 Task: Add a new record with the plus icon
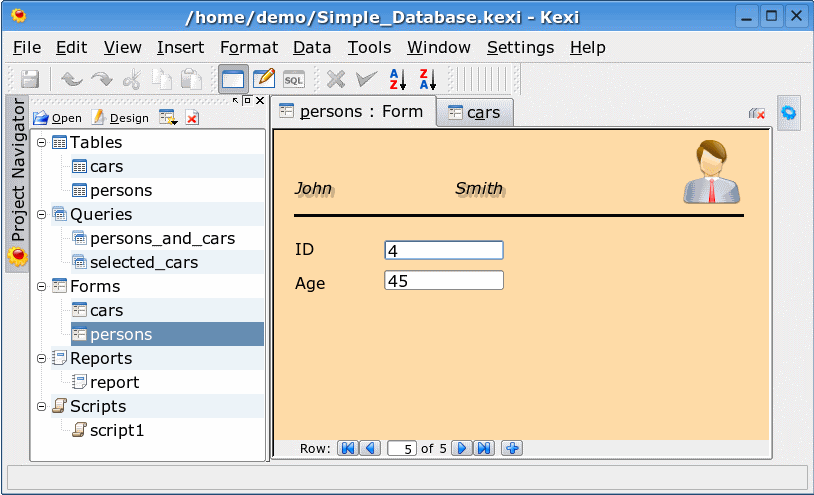[511, 448]
